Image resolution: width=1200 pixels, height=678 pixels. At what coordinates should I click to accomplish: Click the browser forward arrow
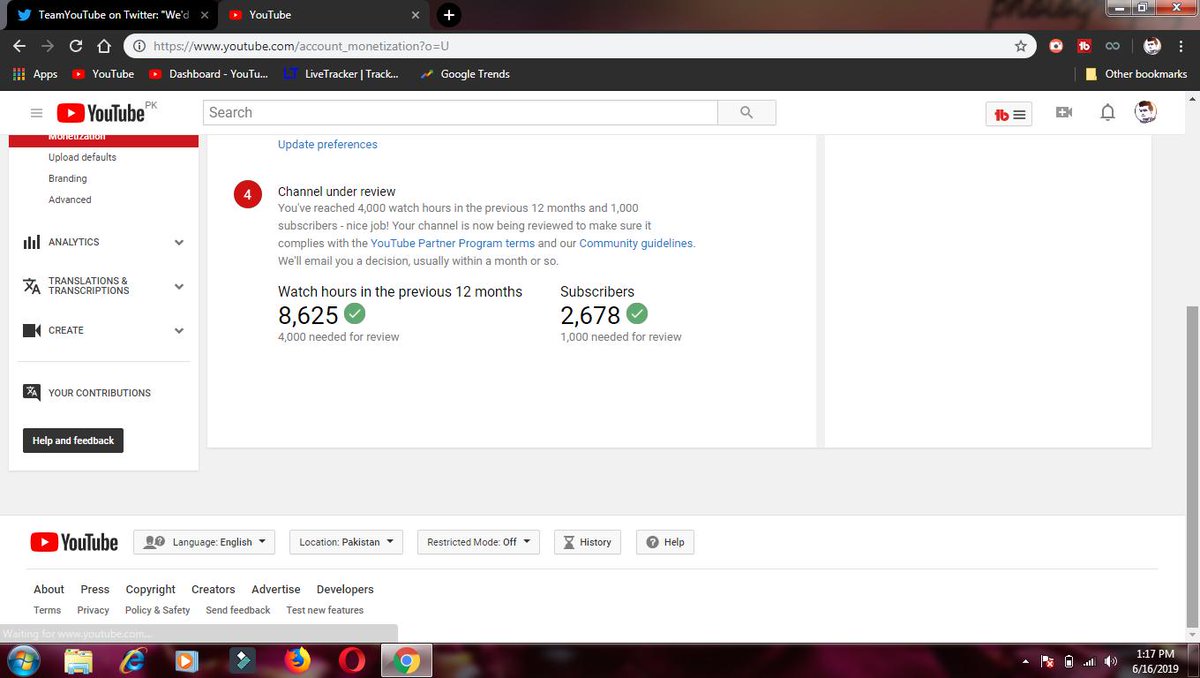click(x=47, y=46)
